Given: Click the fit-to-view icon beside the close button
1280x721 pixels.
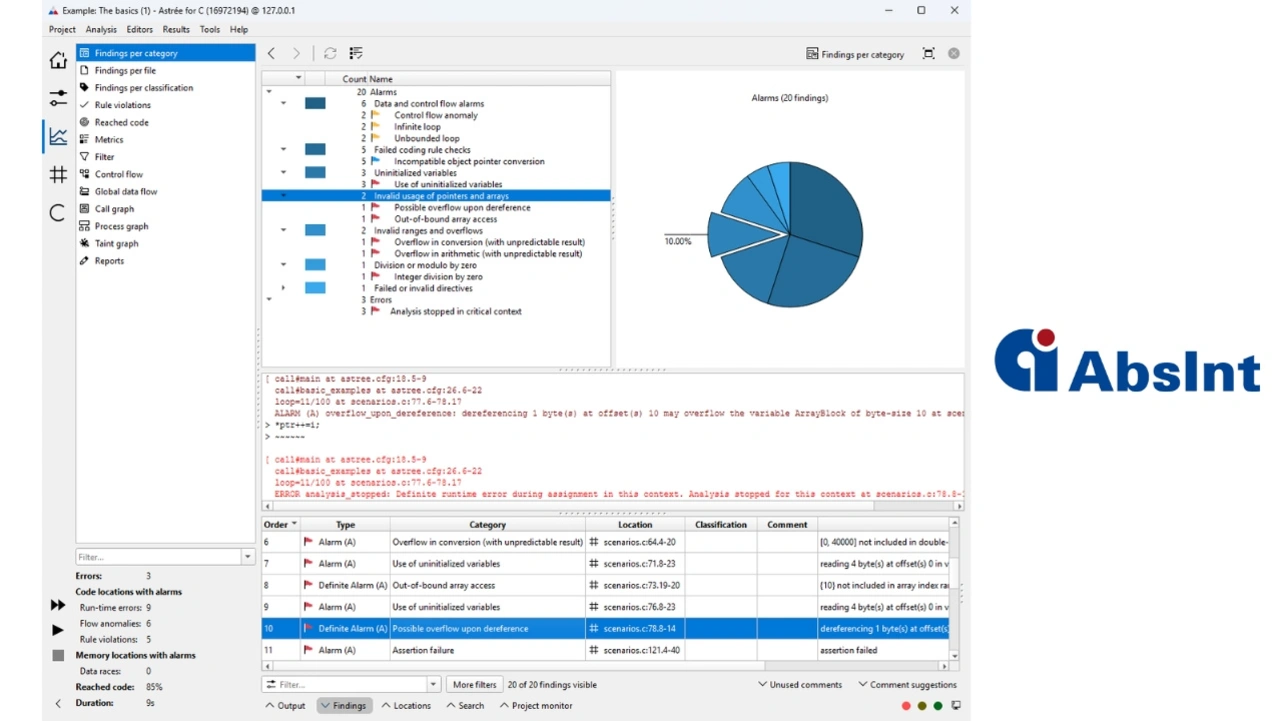Looking at the screenshot, I should point(928,54).
